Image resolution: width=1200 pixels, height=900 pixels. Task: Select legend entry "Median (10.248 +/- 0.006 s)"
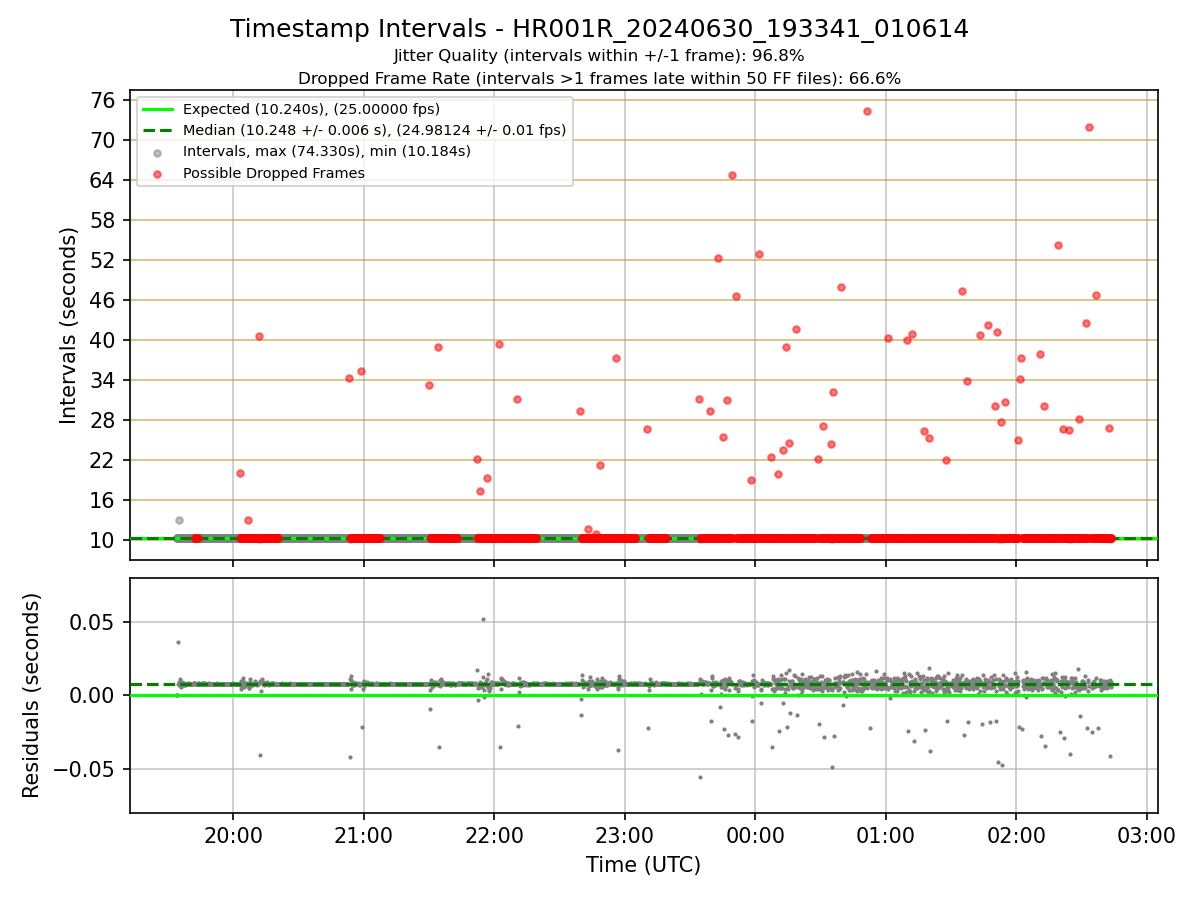374,130
